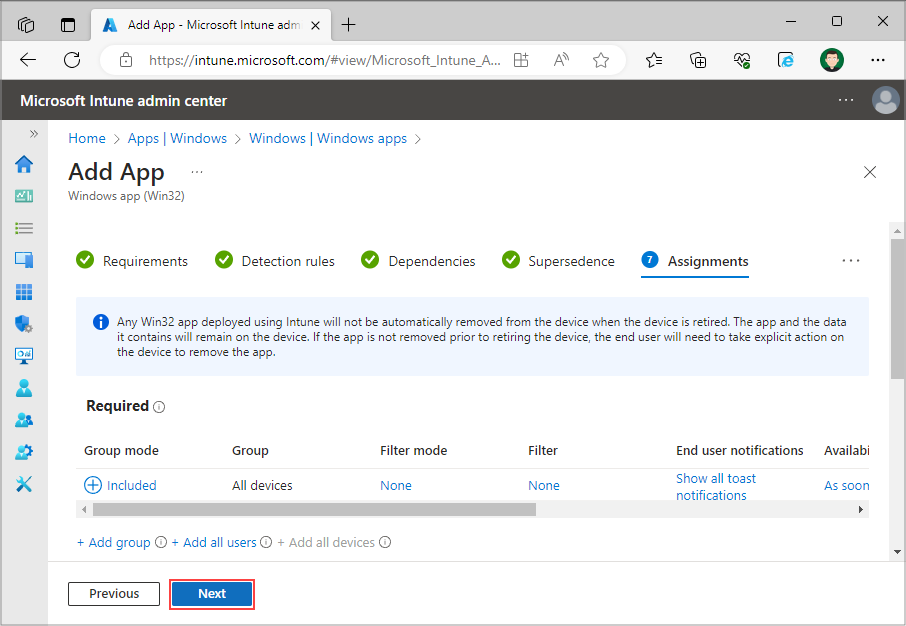Viewport: 906px width, 626px height.
Task: Click the Next button
Action: (212, 594)
